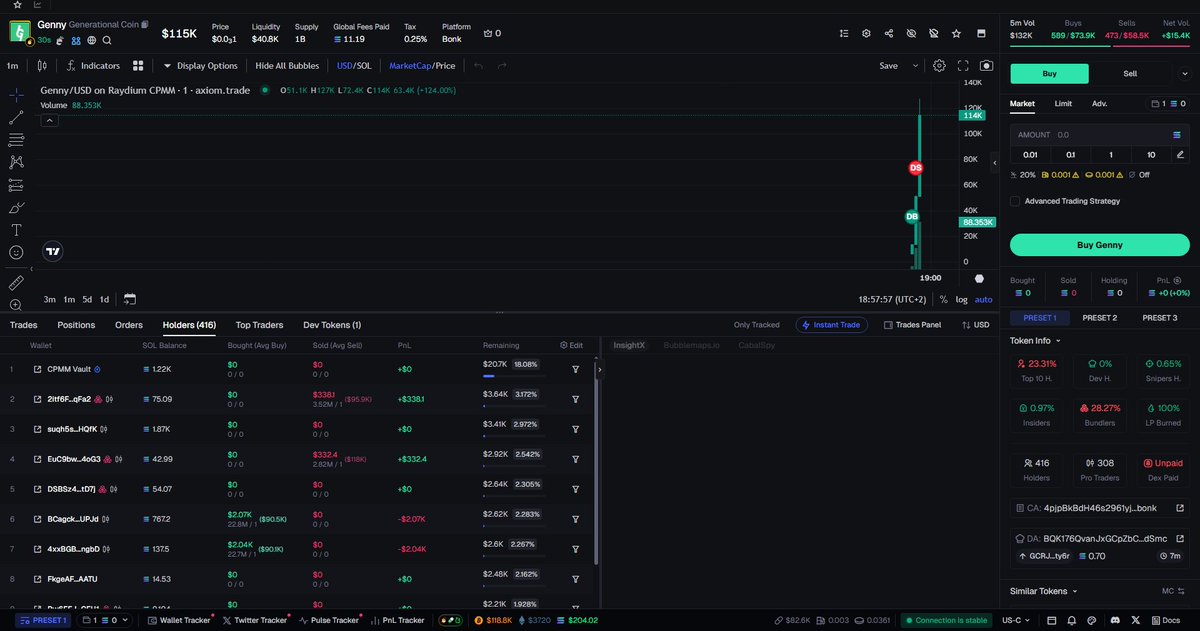Edit the quick buy amount presets
This screenshot has height=631, width=1200.
[x=1181, y=154]
